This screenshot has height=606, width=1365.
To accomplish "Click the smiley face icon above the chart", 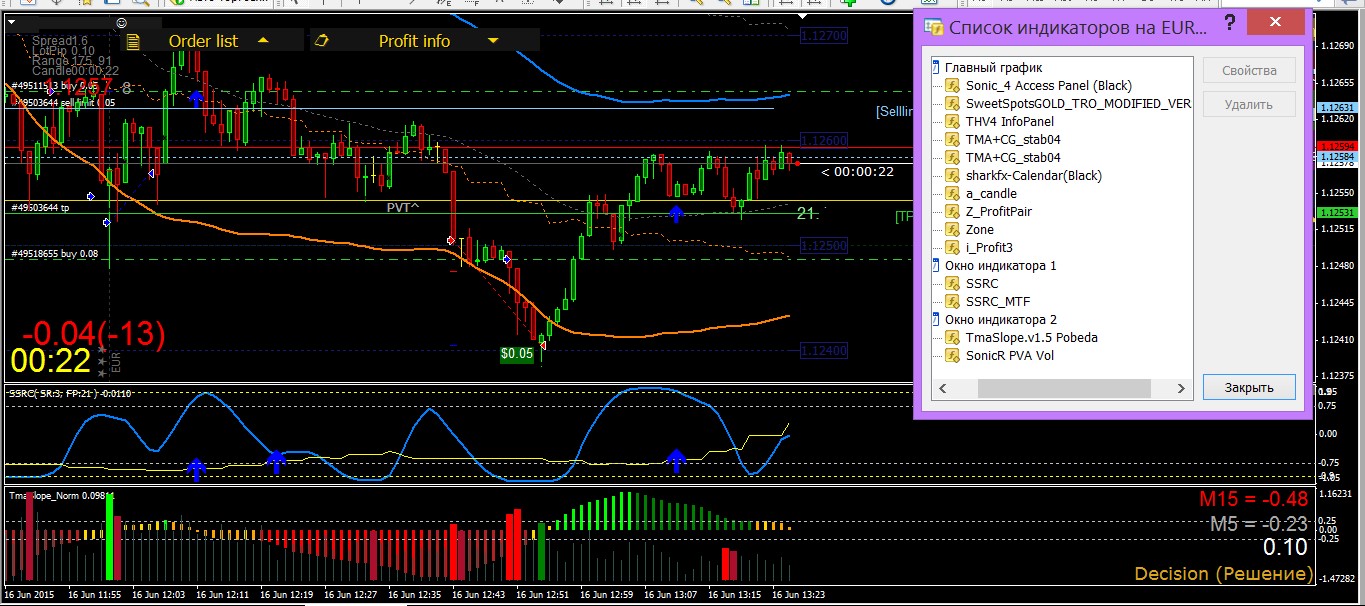I will point(121,21).
